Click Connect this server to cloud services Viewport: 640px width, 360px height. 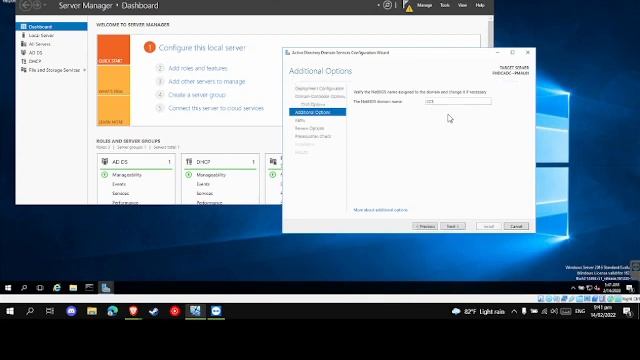click(216, 108)
